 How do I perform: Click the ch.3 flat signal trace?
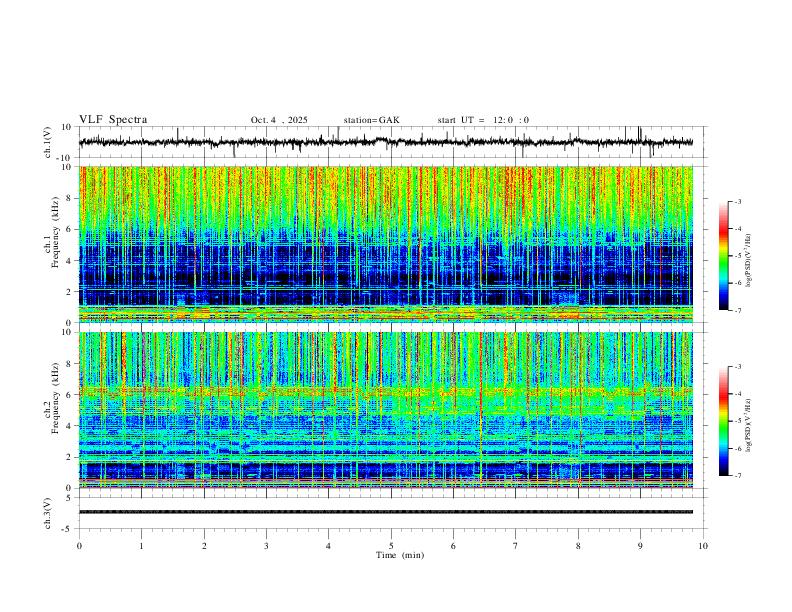(386, 512)
